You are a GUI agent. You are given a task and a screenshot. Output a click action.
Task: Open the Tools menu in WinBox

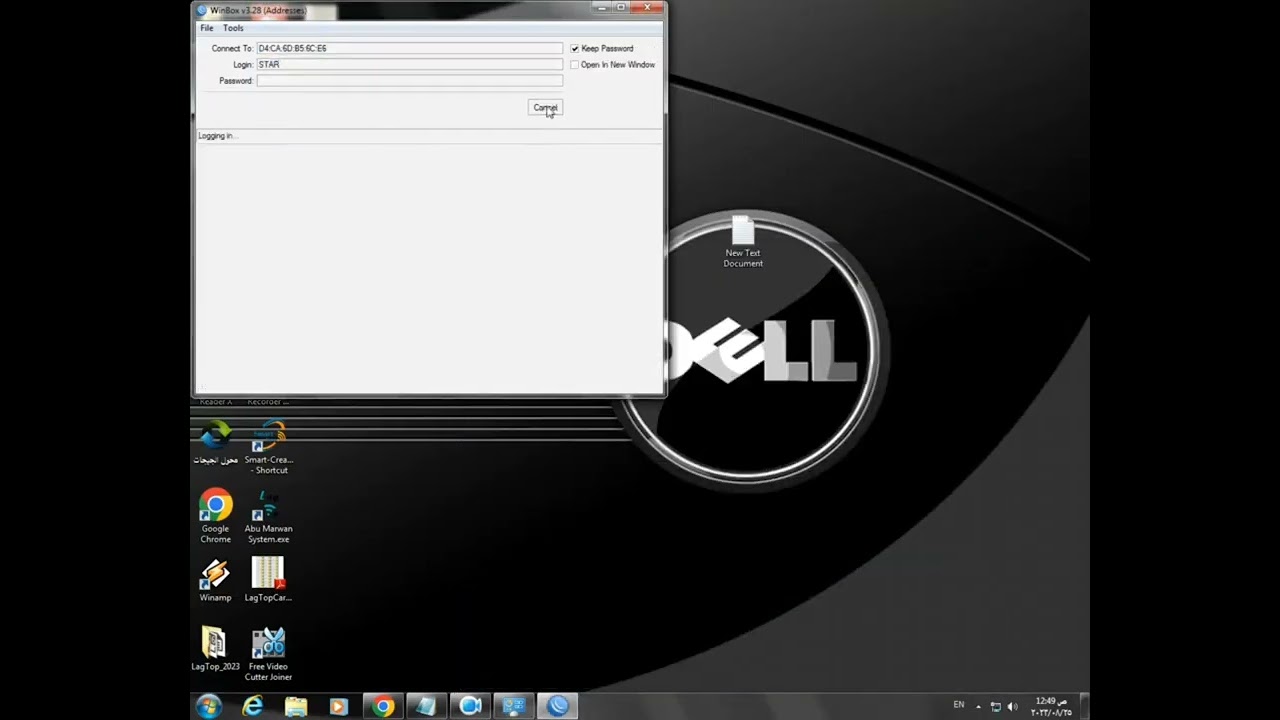tap(233, 28)
